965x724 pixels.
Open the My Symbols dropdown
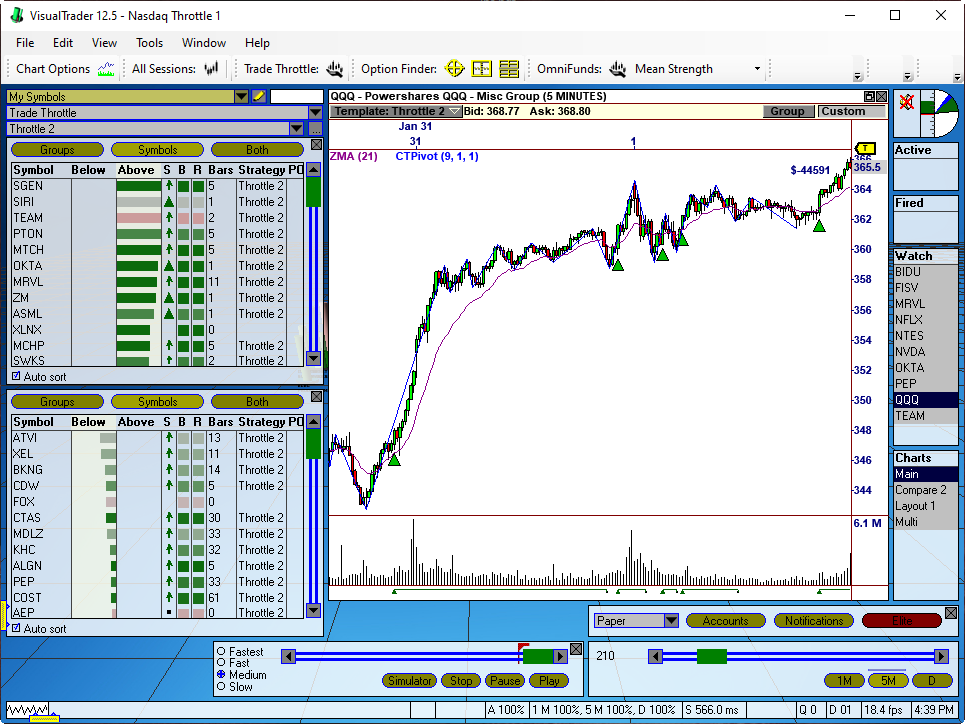(241, 97)
